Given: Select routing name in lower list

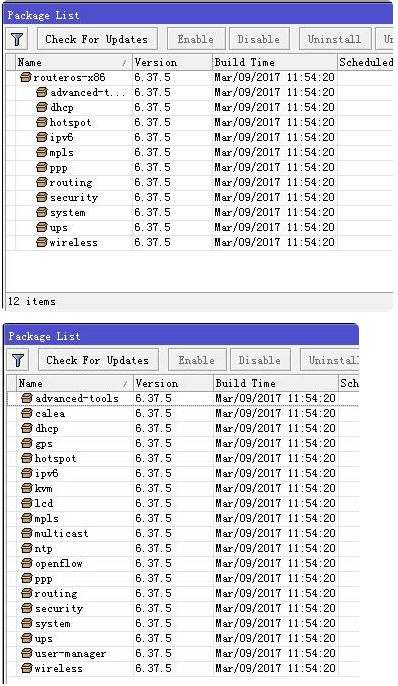Looking at the screenshot, I should tap(56, 593).
